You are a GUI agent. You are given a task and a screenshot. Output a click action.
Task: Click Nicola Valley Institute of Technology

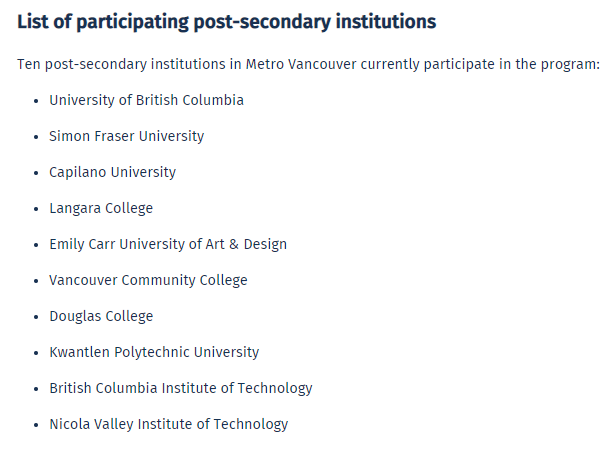click(x=168, y=424)
